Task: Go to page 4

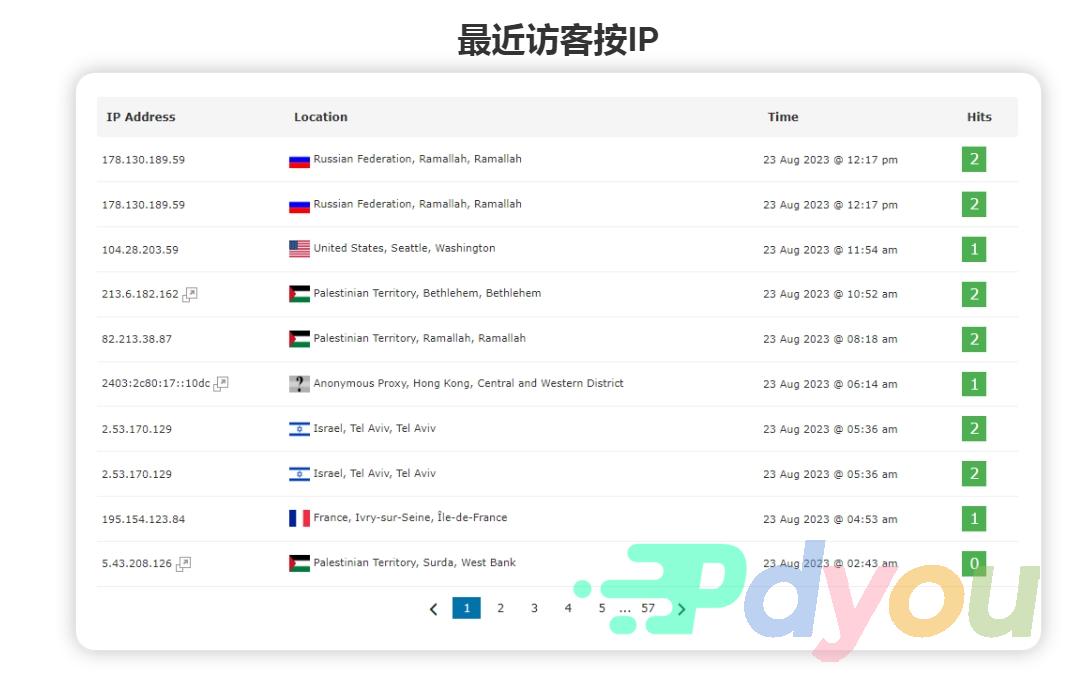Action: click(x=568, y=608)
